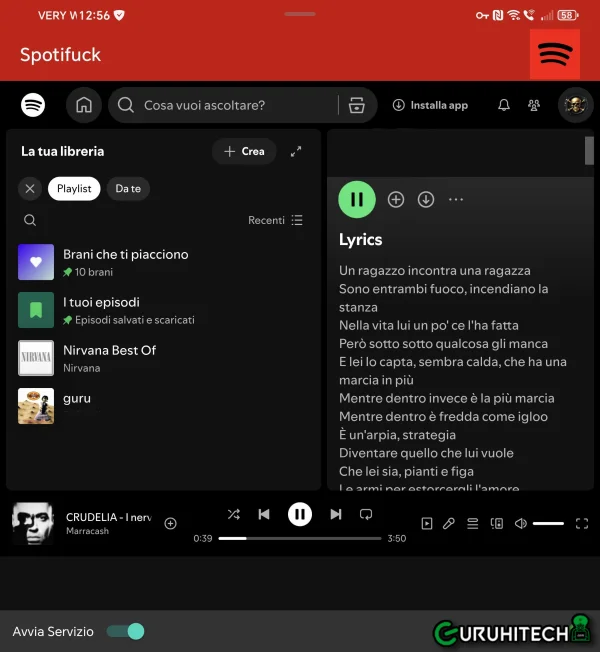Click the Crea button in library
Image resolution: width=600 pixels, height=652 pixels.
[244, 151]
